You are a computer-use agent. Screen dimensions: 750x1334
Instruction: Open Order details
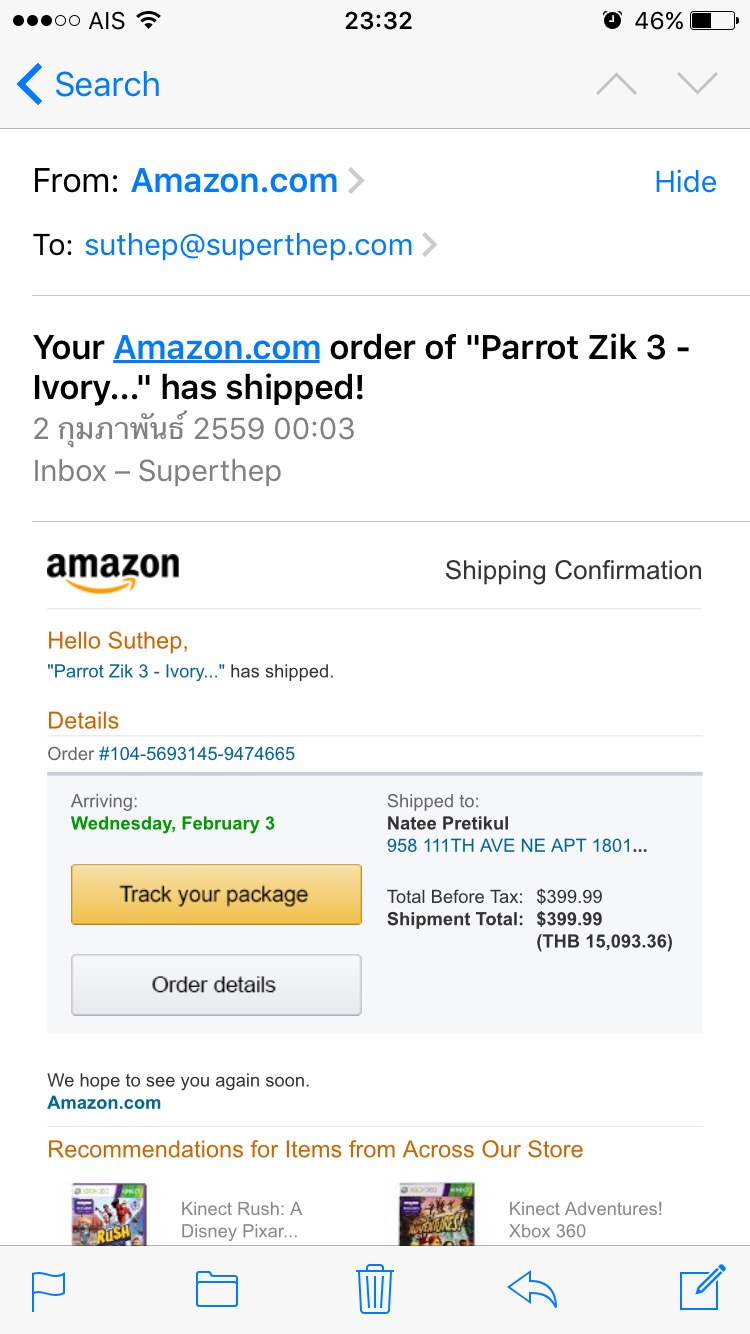(216, 985)
